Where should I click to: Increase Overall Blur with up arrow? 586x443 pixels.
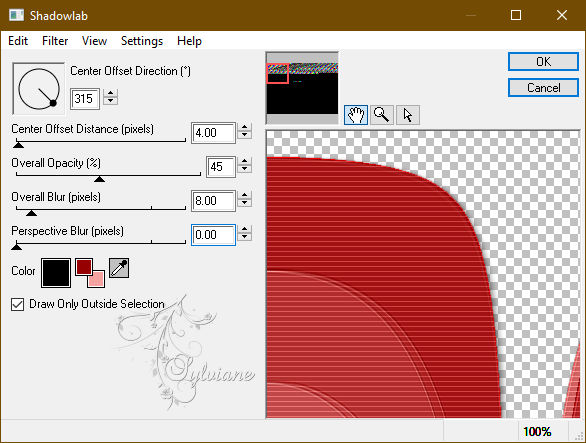pyautogui.click(x=244, y=196)
